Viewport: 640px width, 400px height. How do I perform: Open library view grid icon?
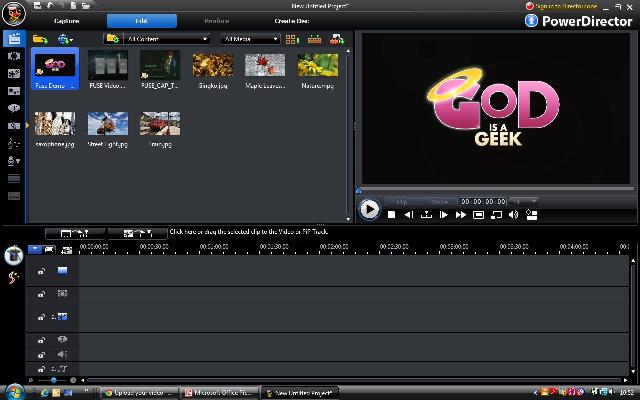point(292,39)
